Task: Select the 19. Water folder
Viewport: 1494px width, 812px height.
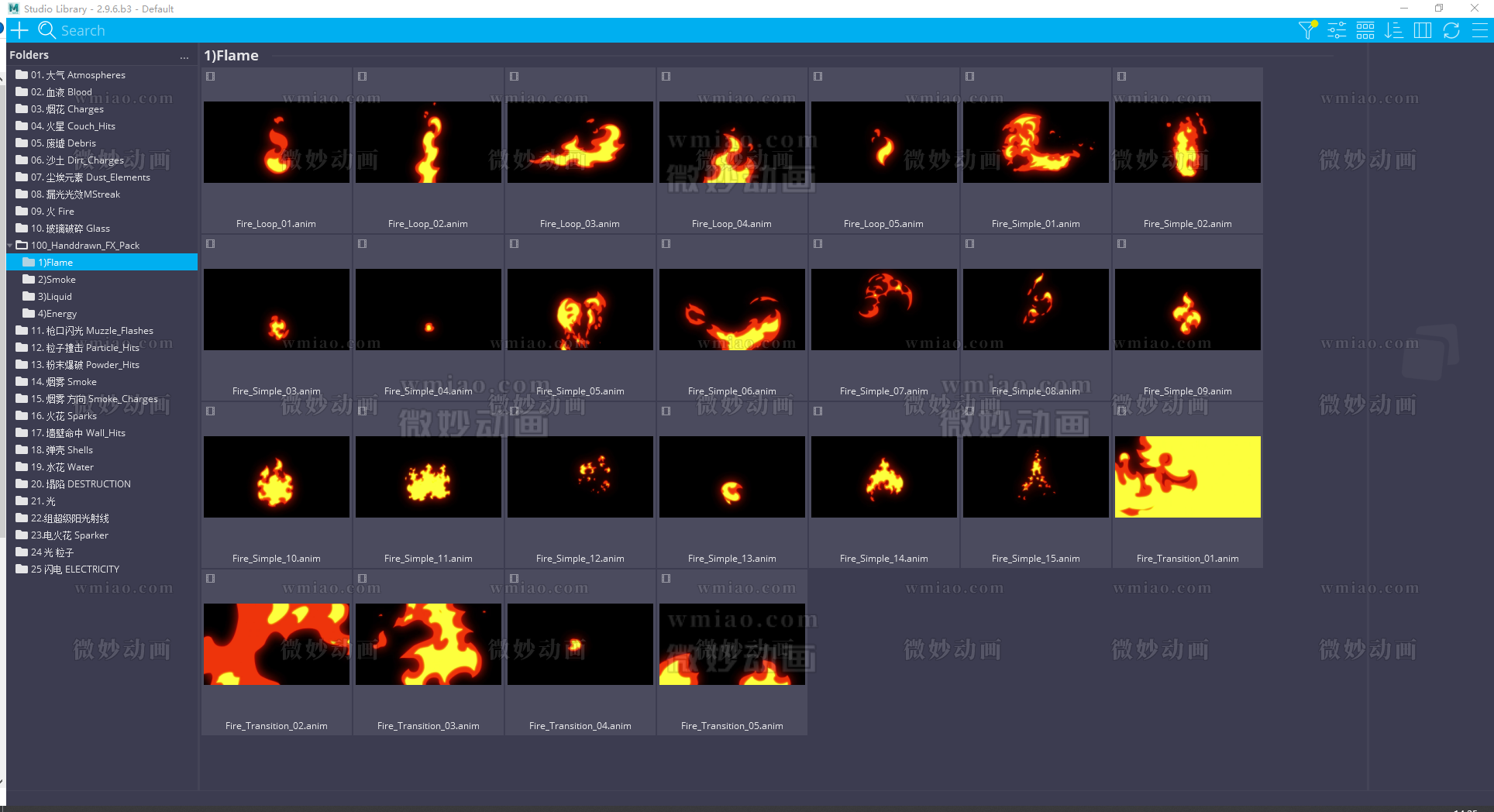Action: tap(62, 467)
